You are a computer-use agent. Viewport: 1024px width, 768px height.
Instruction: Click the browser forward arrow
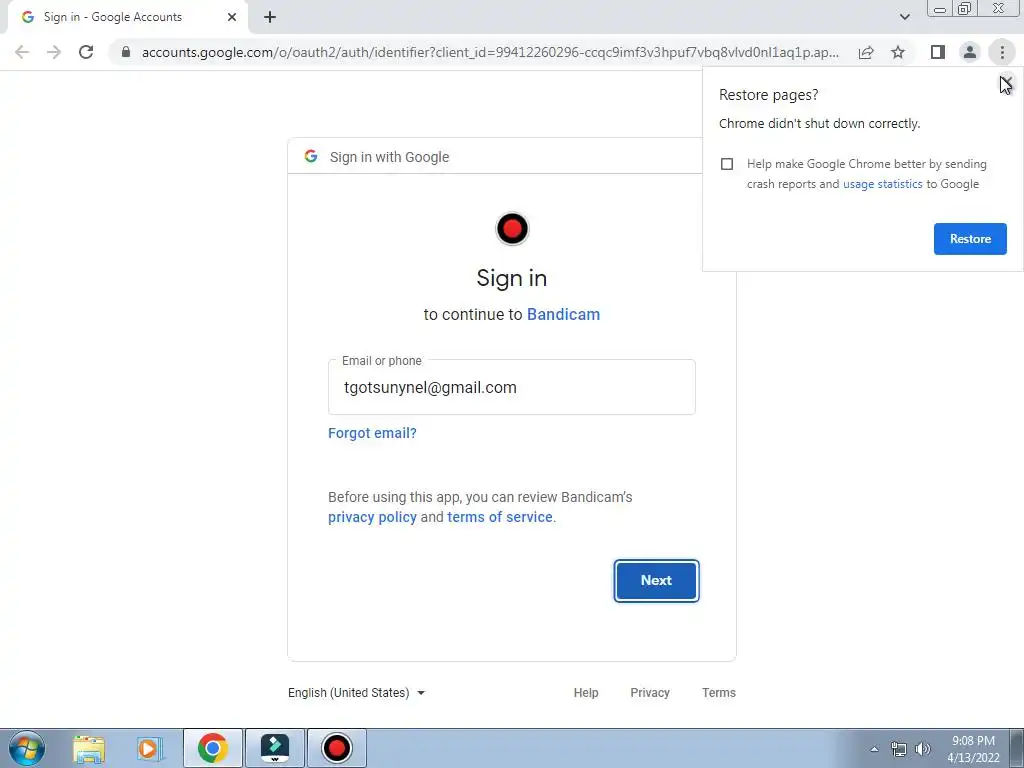click(x=54, y=52)
